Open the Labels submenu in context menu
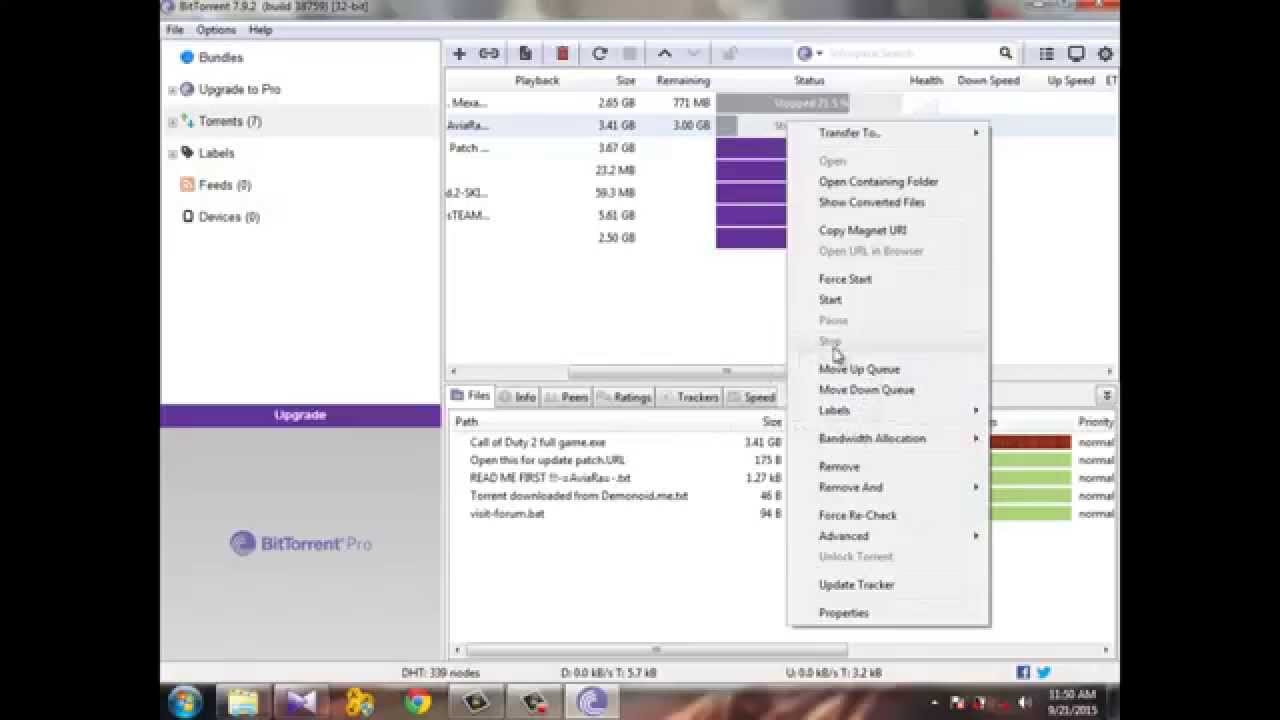Screen dimensions: 1280x720 (x=888, y=410)
